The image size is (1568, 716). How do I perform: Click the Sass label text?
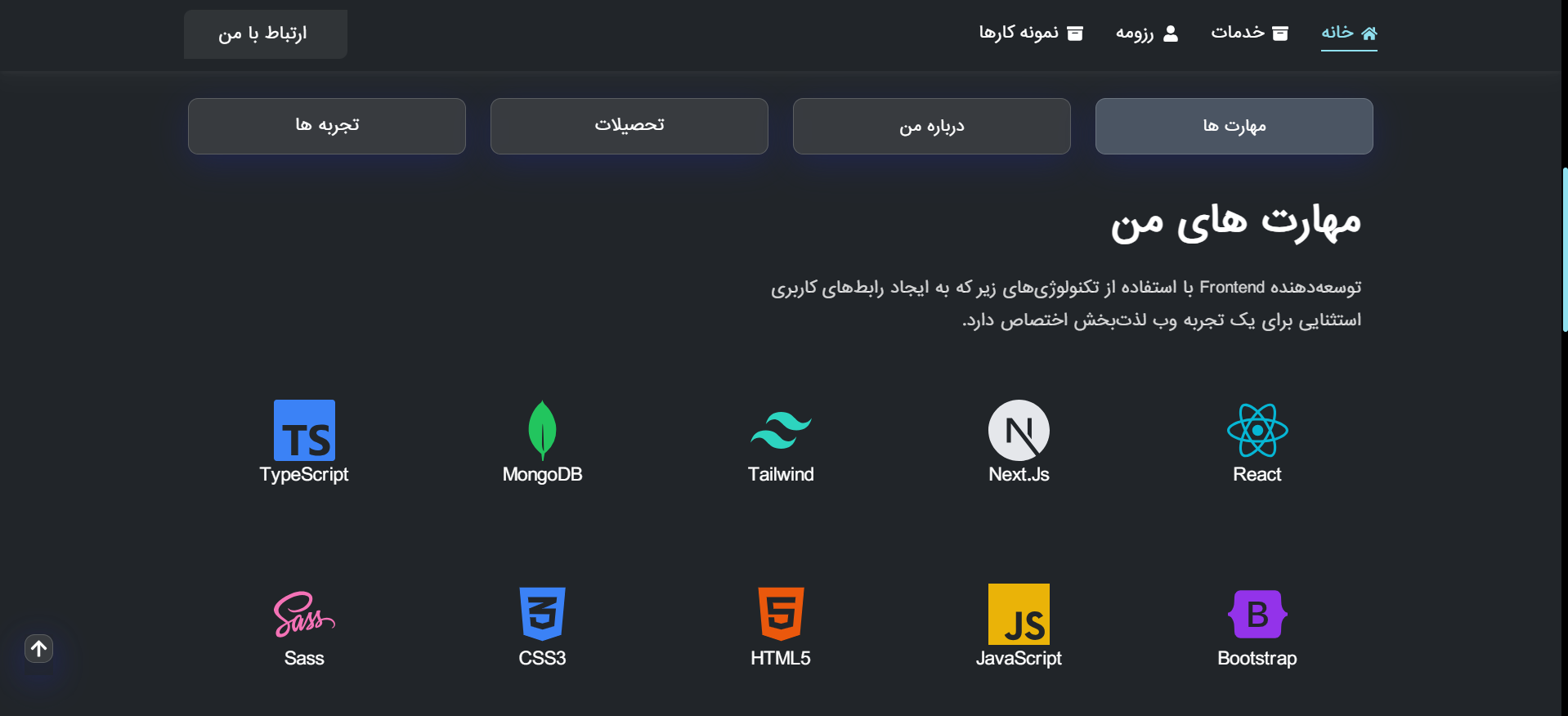[304, 658]
